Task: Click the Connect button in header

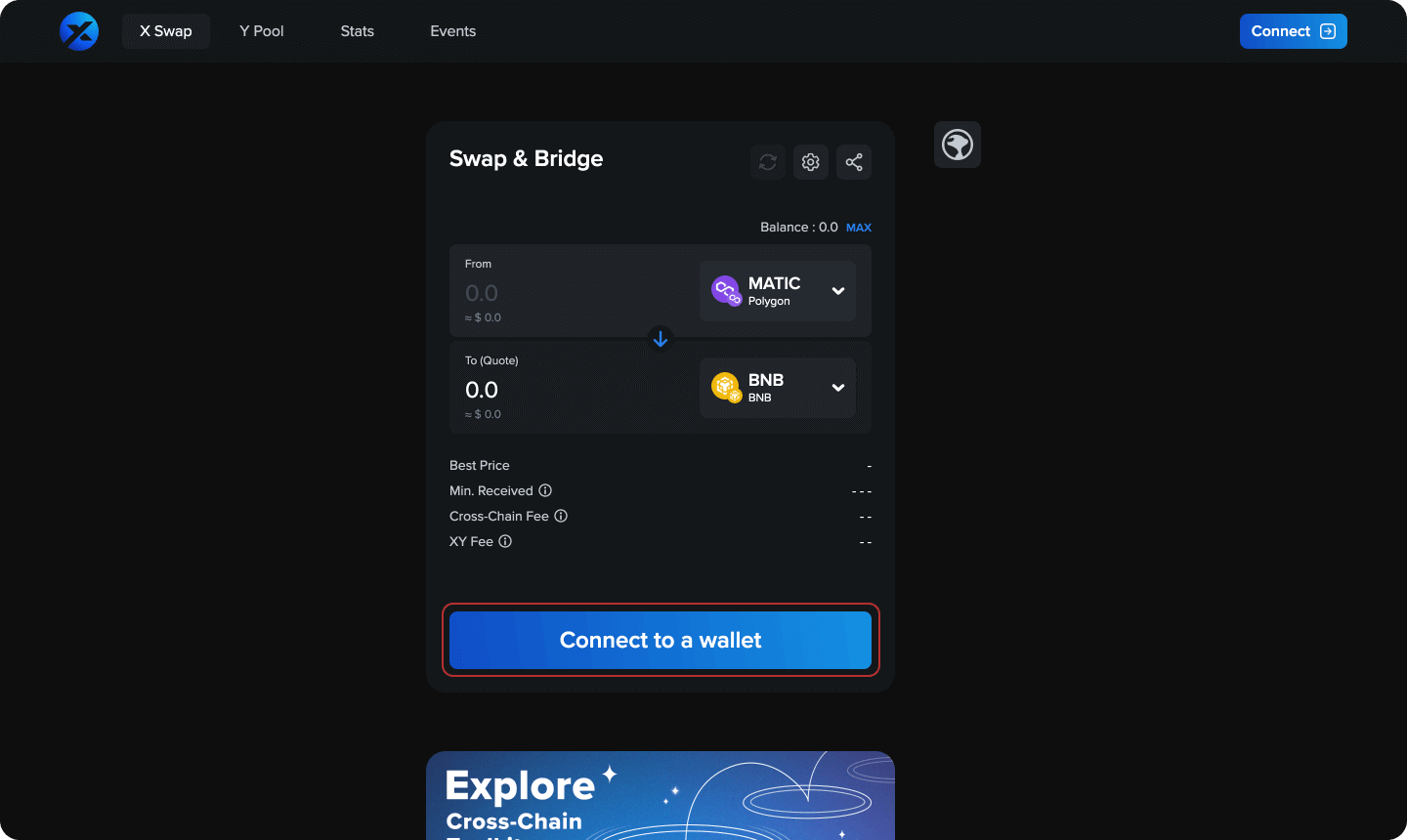Action: pos(1294,31)
